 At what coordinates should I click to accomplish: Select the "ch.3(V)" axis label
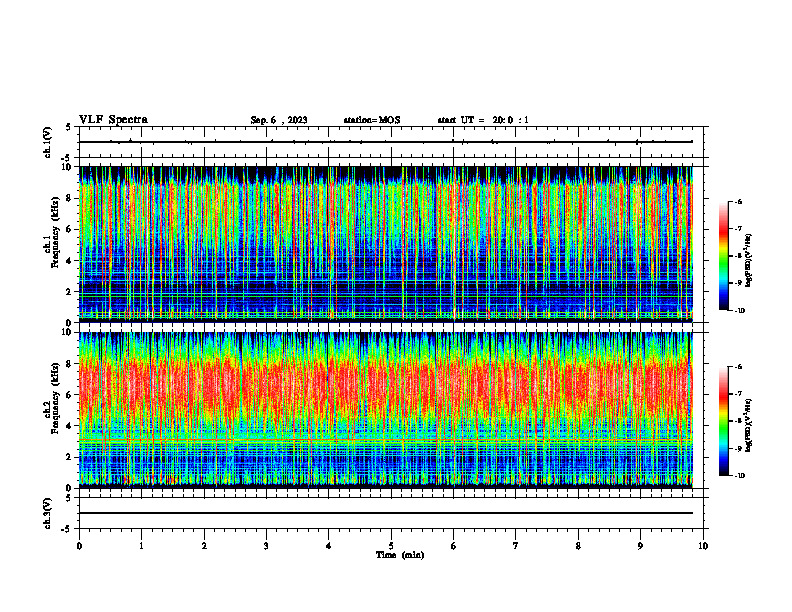47,514
